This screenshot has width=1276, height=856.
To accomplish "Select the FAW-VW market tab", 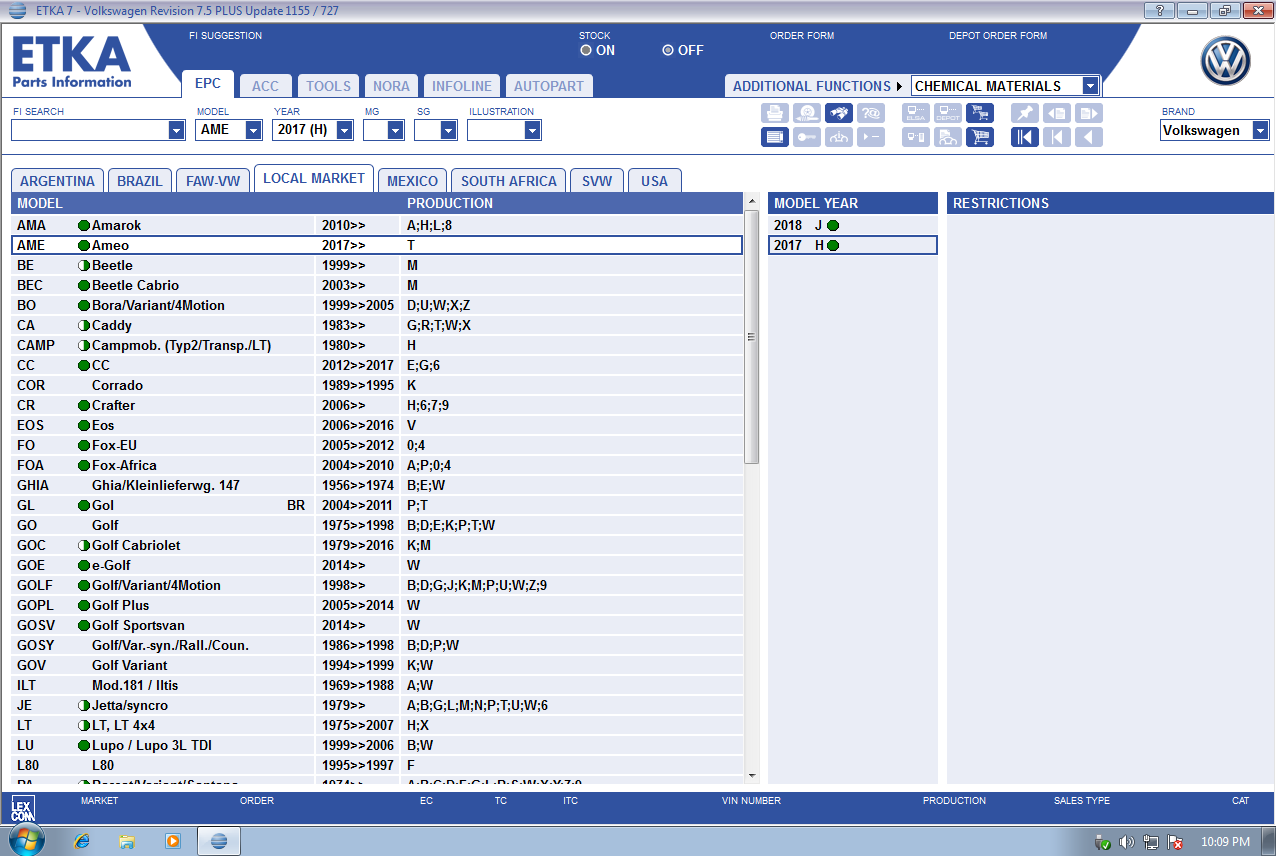I will point(213,181).
